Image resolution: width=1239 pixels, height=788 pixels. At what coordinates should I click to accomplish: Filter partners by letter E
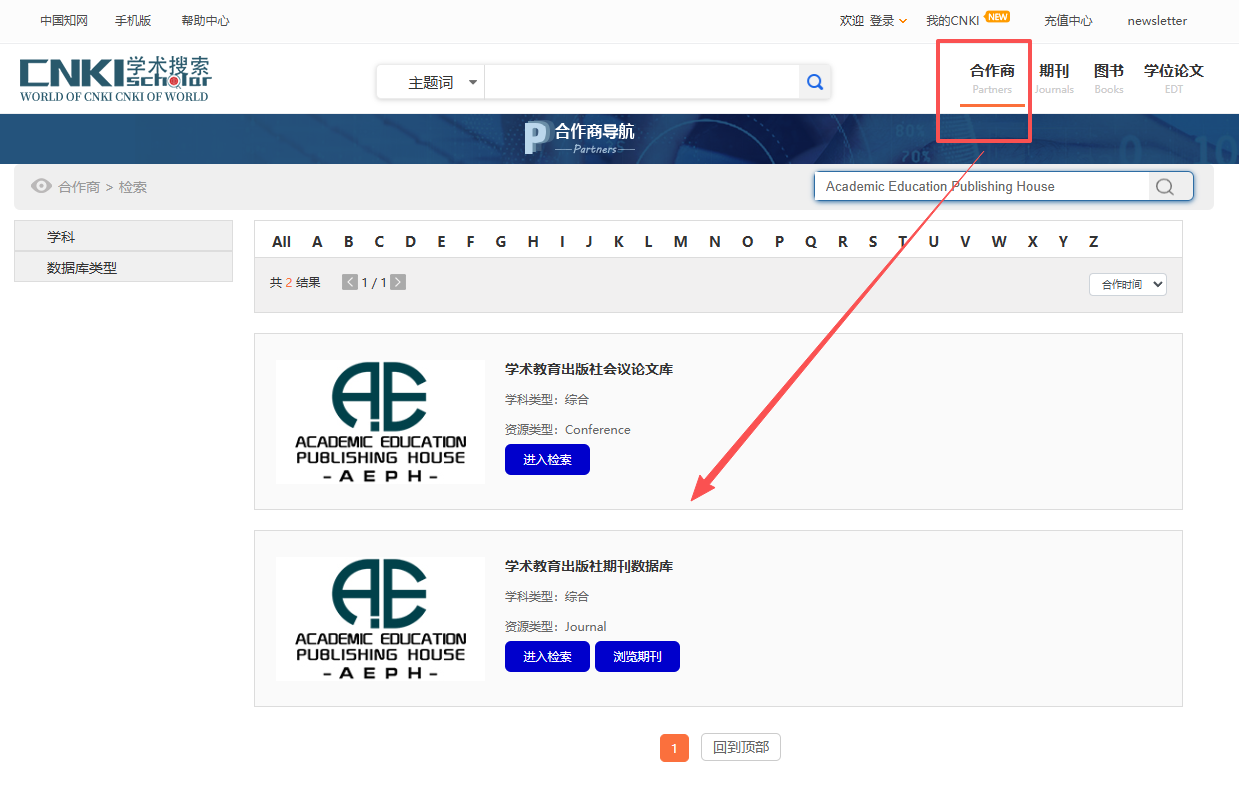pos(441,241)
